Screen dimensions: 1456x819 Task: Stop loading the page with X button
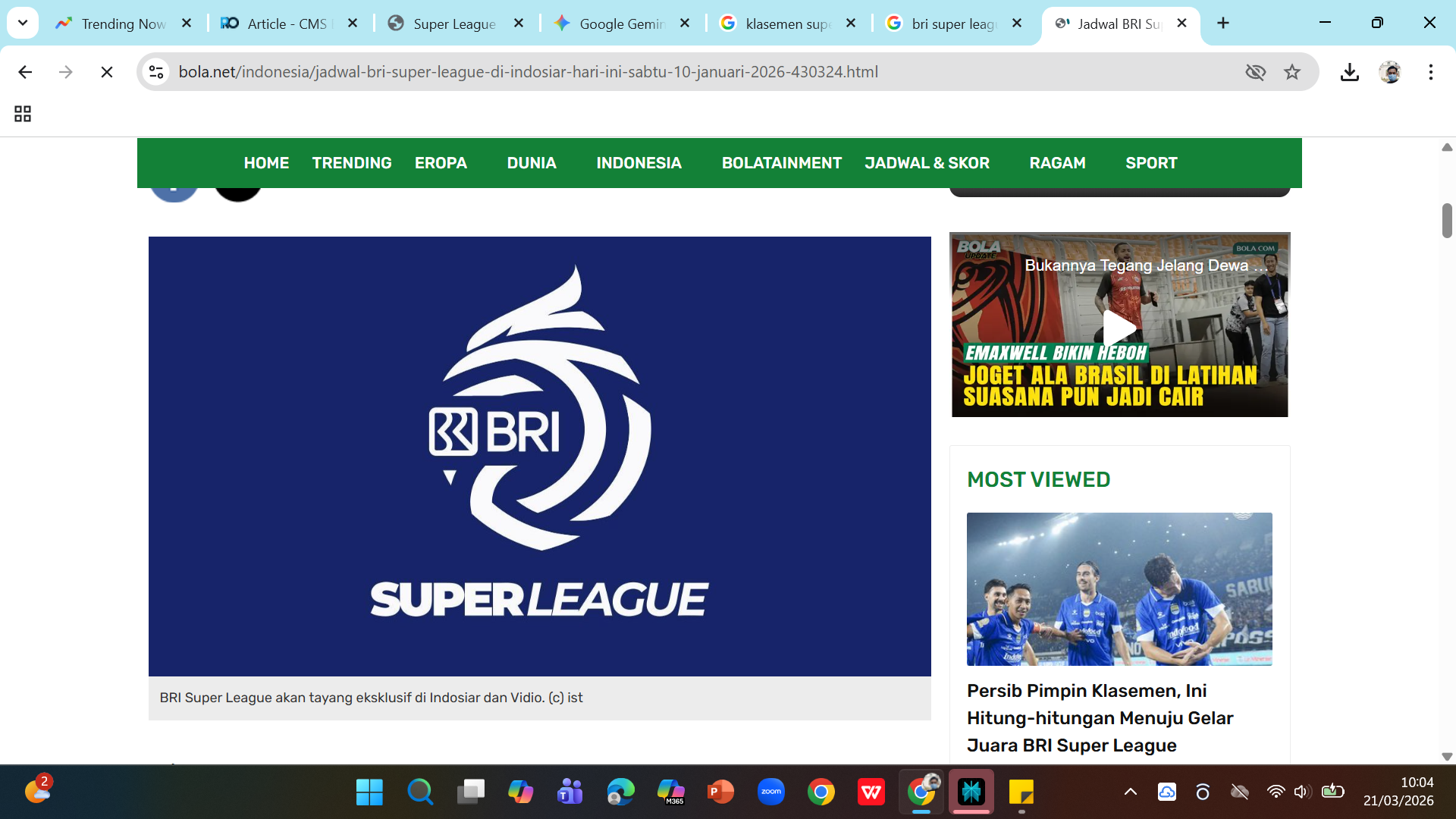107,72
